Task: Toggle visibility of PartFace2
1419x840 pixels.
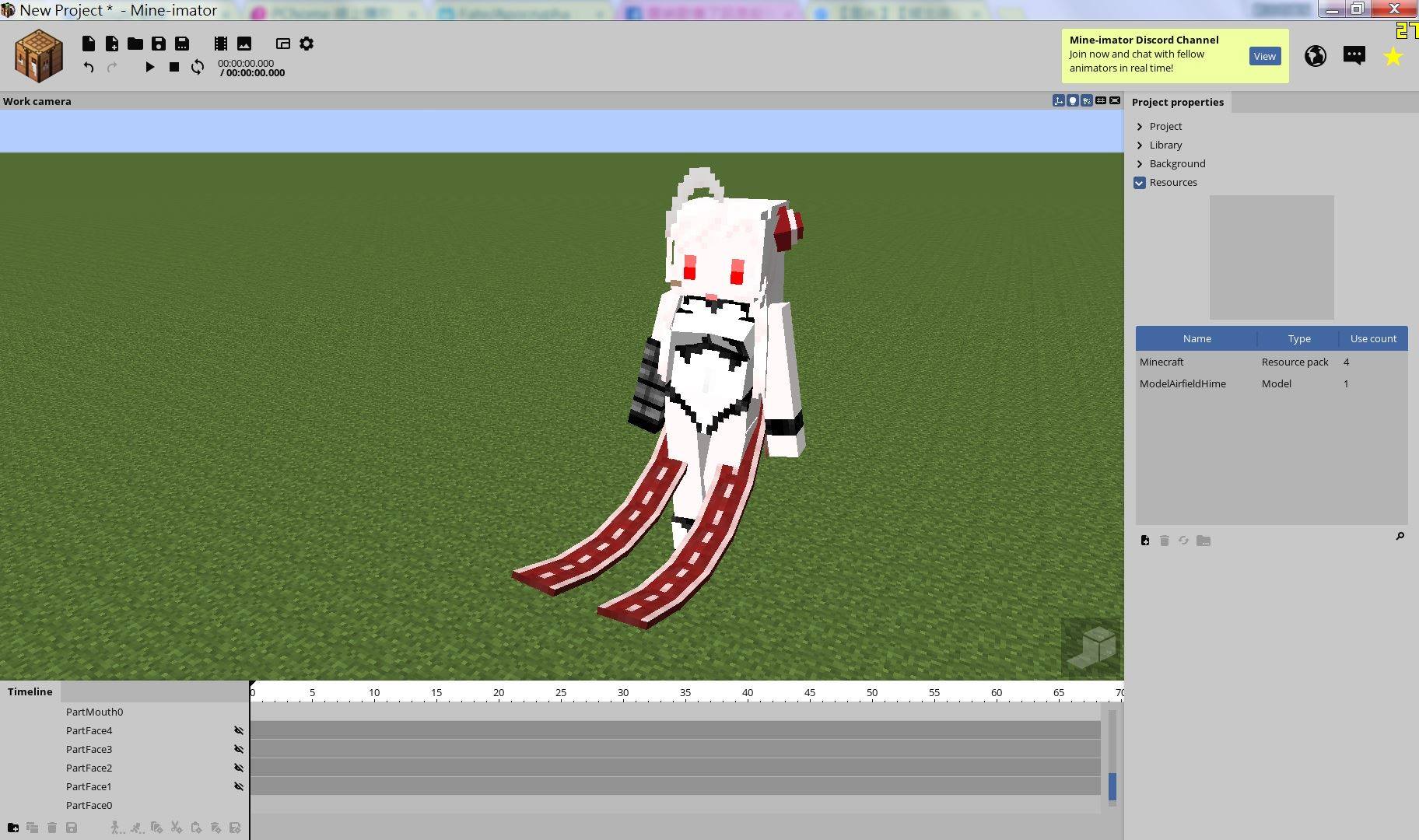Action: (239, 768)
